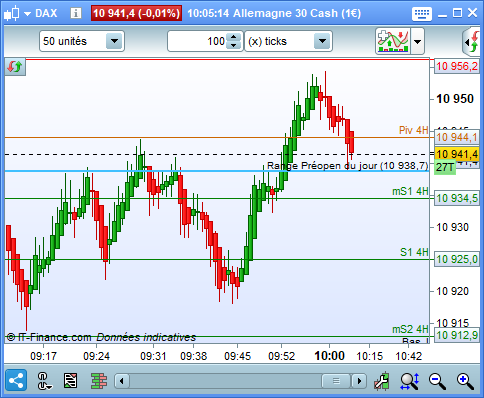Increase tick value with up stepper

[234, 37]
